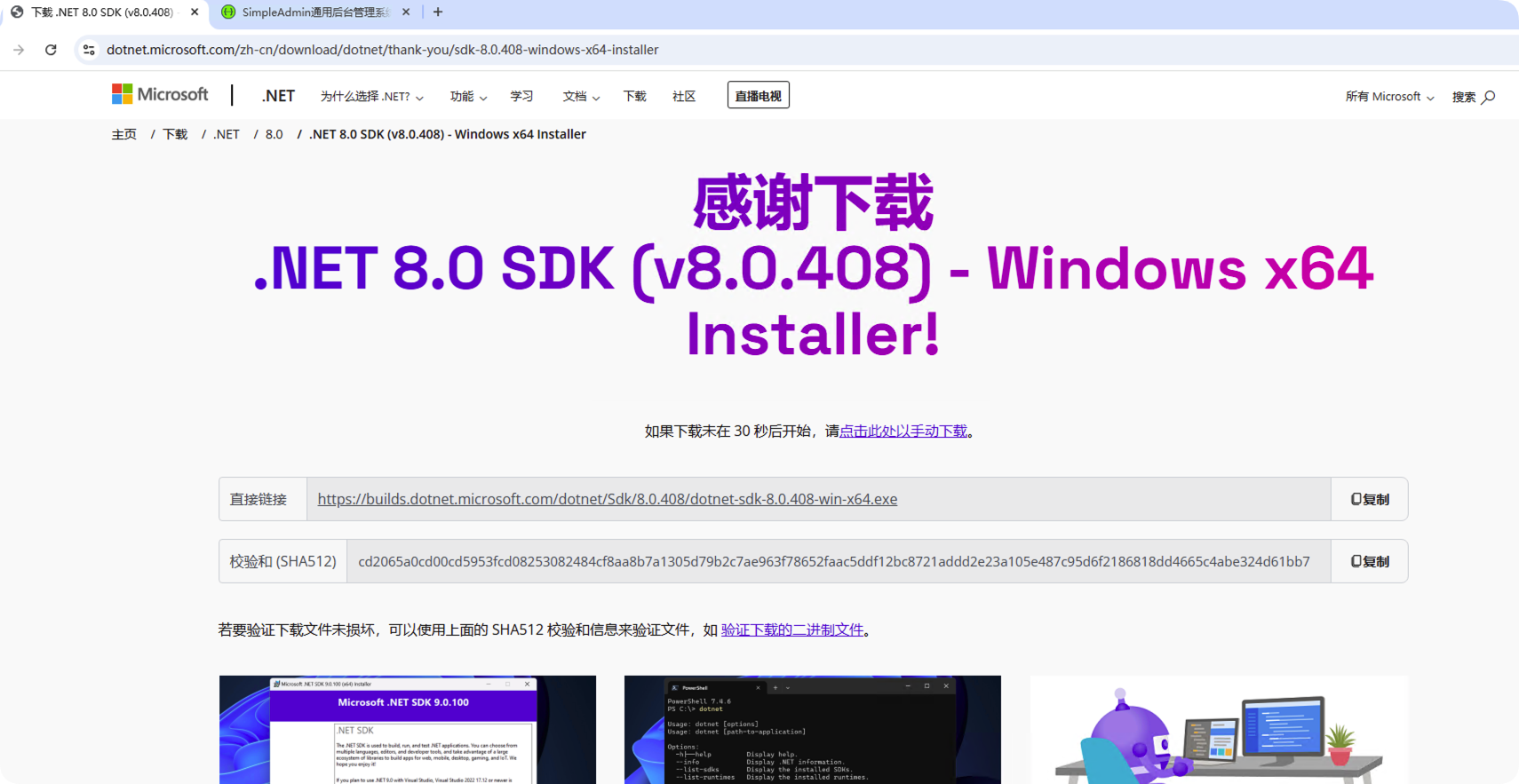Open the direct dotnet-sdk-8.0.408-win-x64.exe link
This screenshot has height=784, width=1519.
[608, 499]
